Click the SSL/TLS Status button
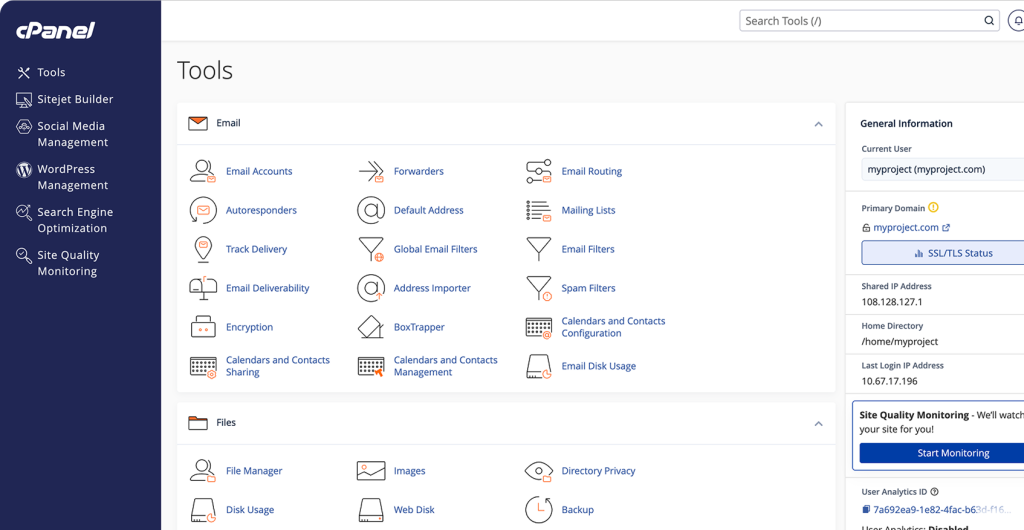Viewport: 1024px width, 530px height. coord(942,253)
